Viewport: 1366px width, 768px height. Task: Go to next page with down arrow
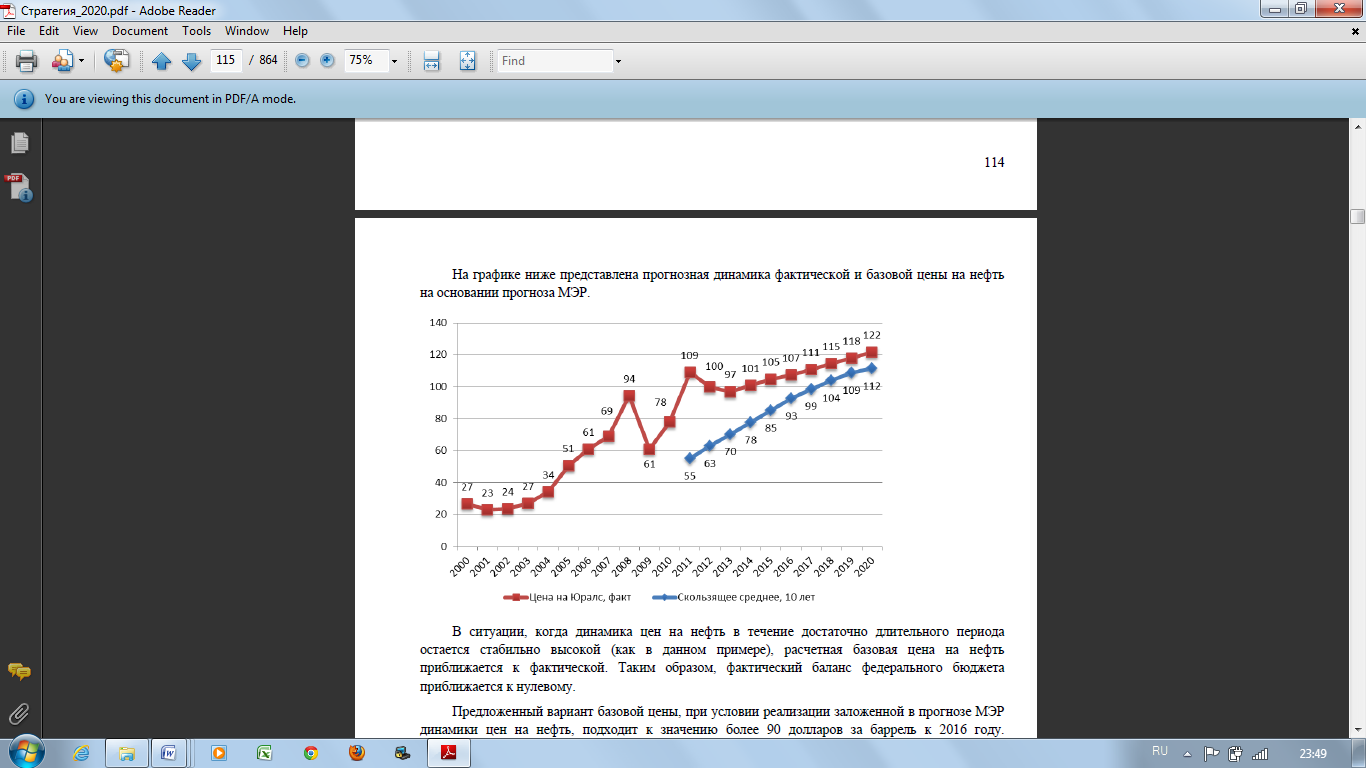(192, 61)
